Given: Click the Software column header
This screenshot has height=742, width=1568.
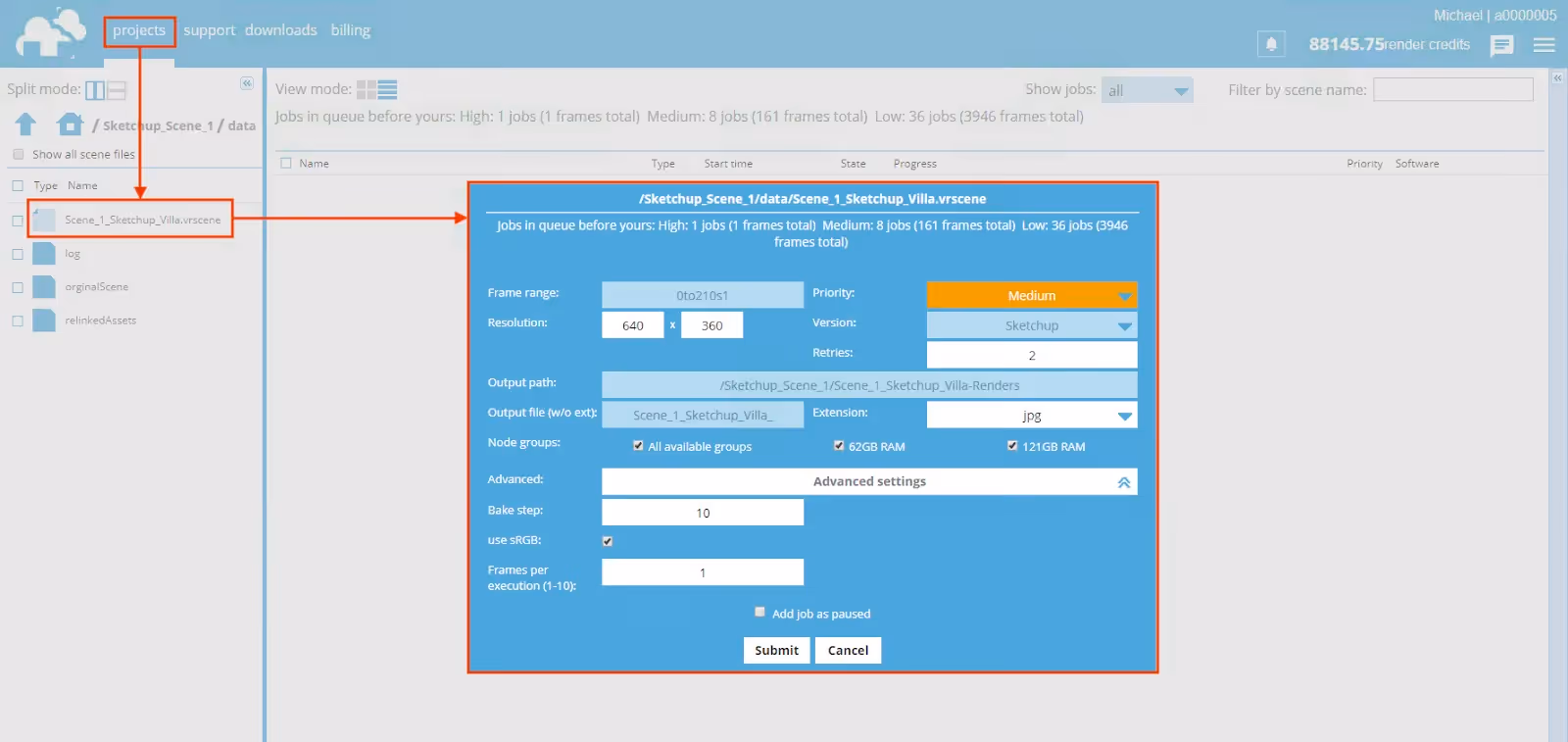Looking at the screenshot, I should (1417, 164).
